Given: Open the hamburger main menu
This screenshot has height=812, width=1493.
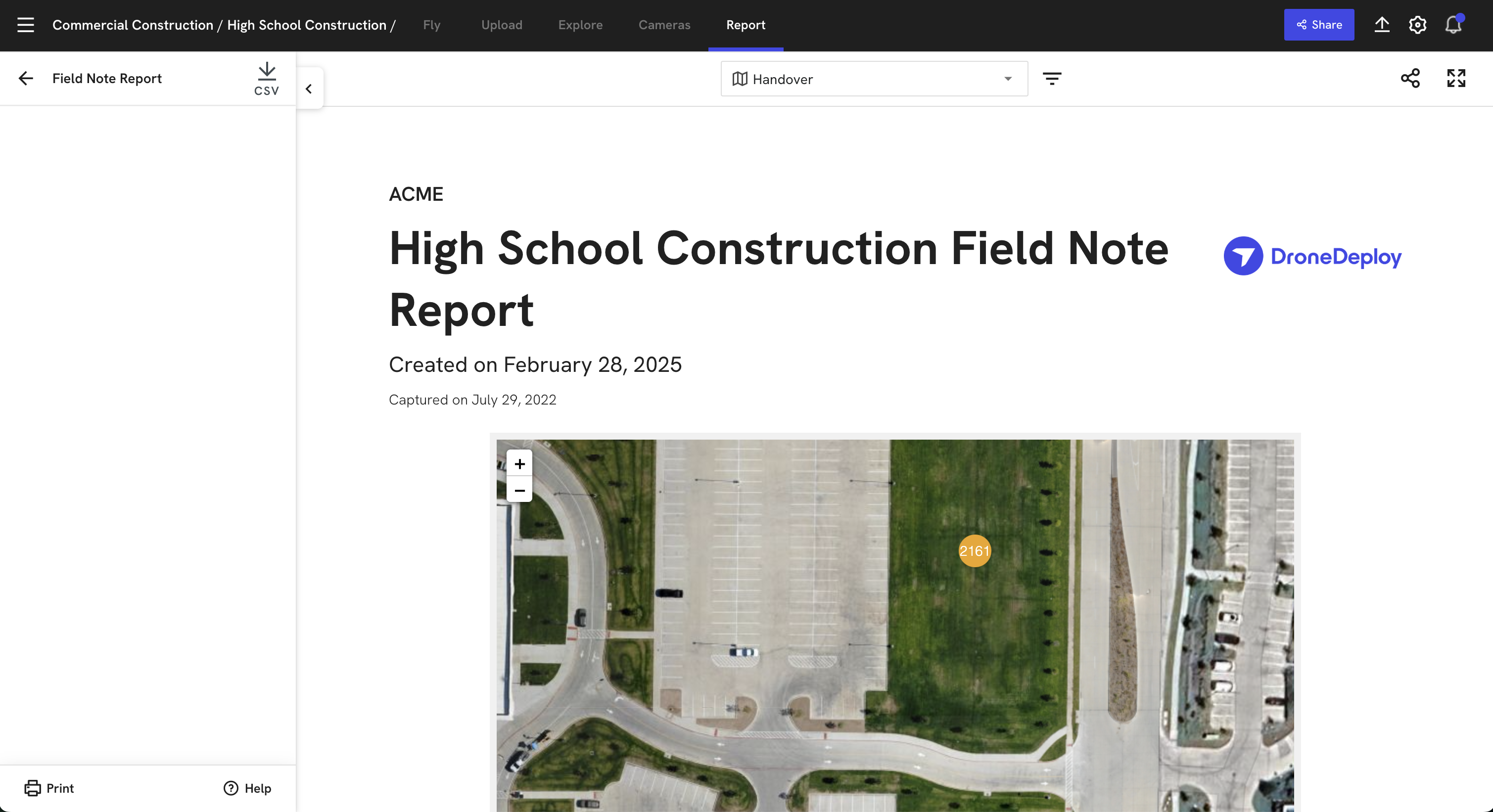Looking at the screenshot, I should click(x=26, y=25).
